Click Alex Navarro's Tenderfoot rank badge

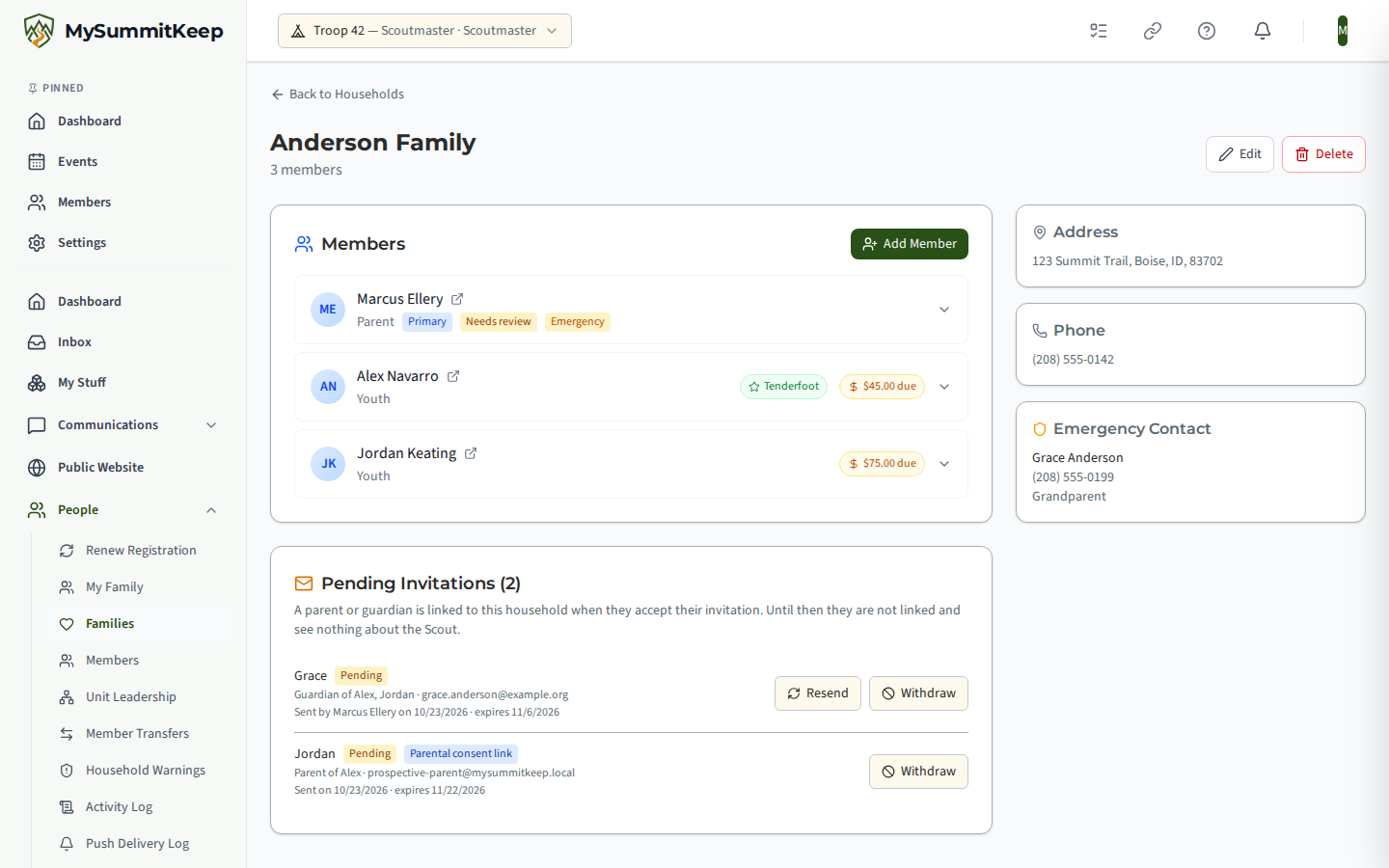(783, 387)
